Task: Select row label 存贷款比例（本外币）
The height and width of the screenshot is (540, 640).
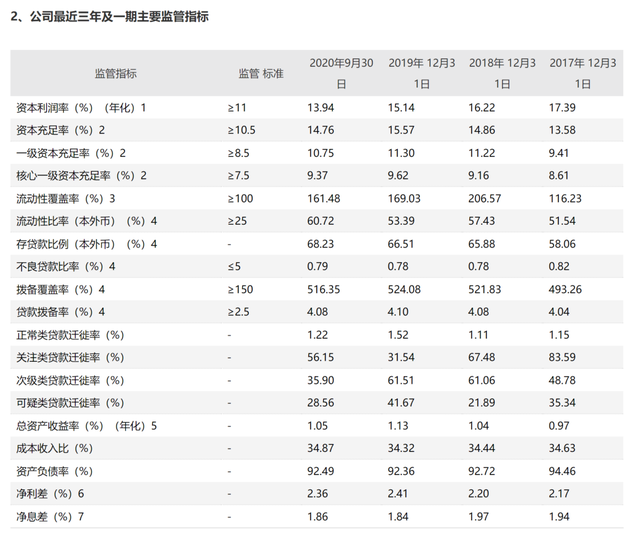Action: (86, 244)
